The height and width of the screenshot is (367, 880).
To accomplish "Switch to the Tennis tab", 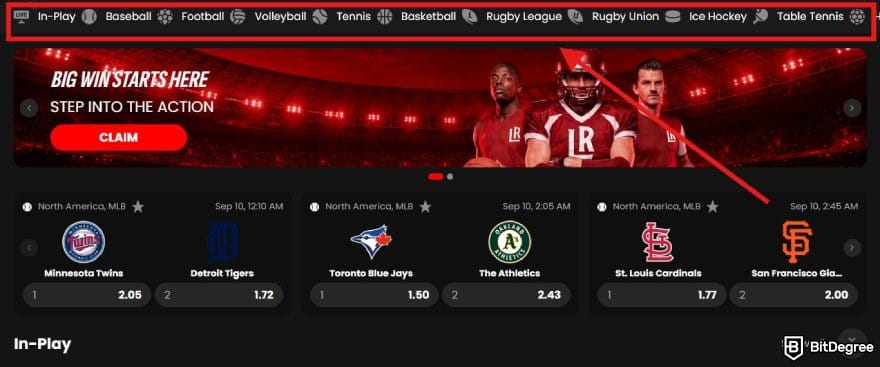I will pos(354,17).
